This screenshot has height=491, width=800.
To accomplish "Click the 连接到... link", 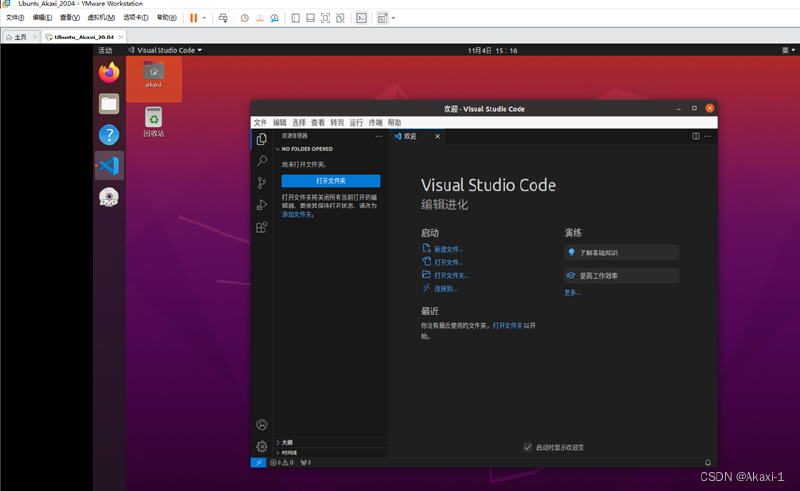I will click(445, 289).
